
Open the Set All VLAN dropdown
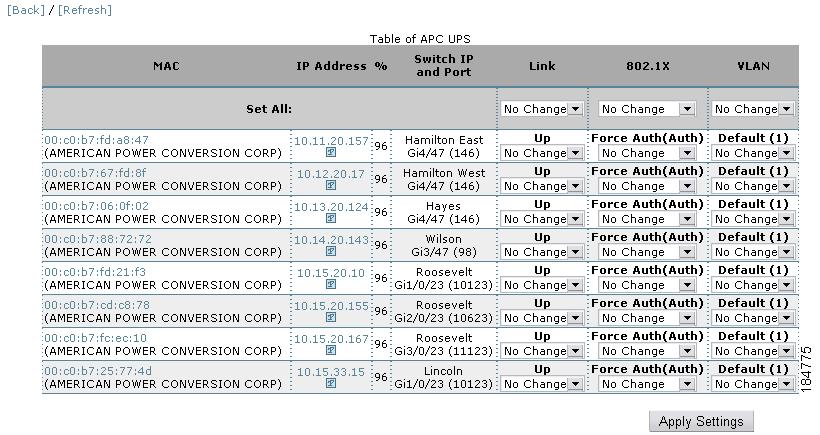coord(753,109)
